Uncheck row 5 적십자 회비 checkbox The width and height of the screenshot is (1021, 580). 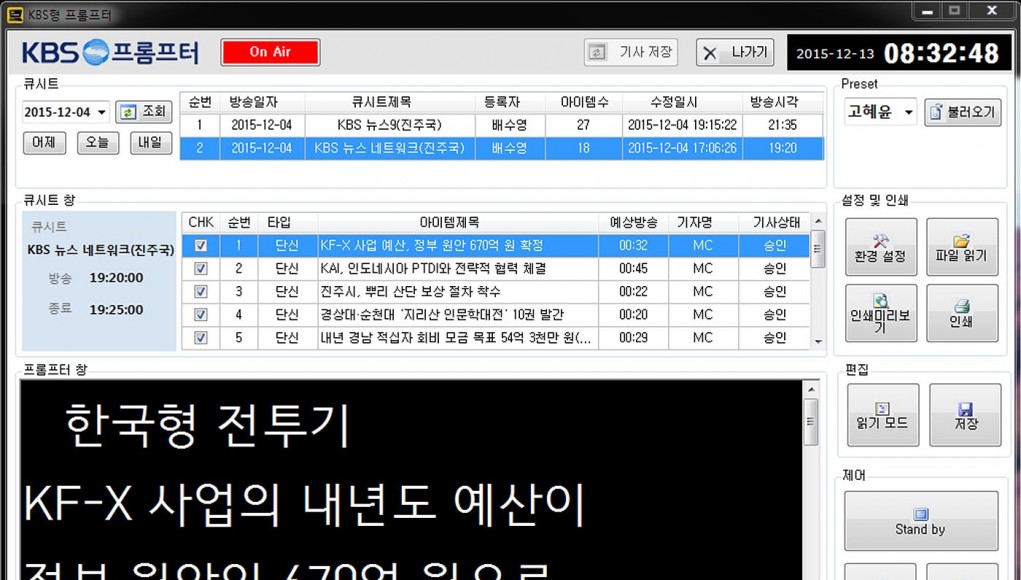[x=201, y=338]
